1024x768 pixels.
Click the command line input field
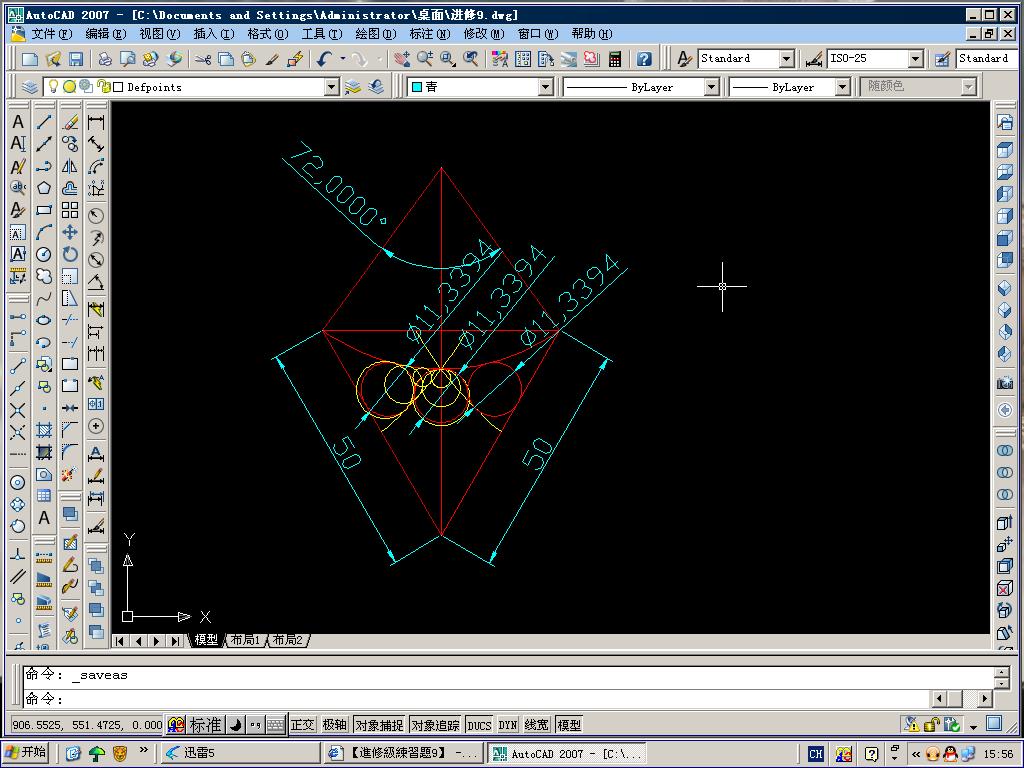point(475,699)
